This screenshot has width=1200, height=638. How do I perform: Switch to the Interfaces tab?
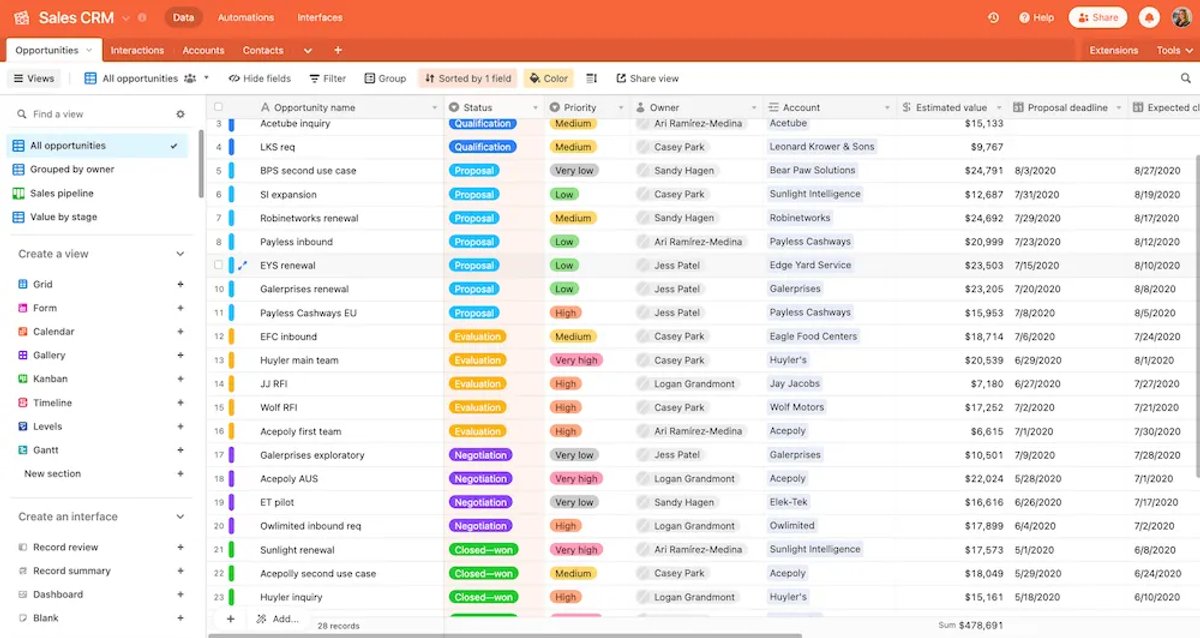point(320,18)
